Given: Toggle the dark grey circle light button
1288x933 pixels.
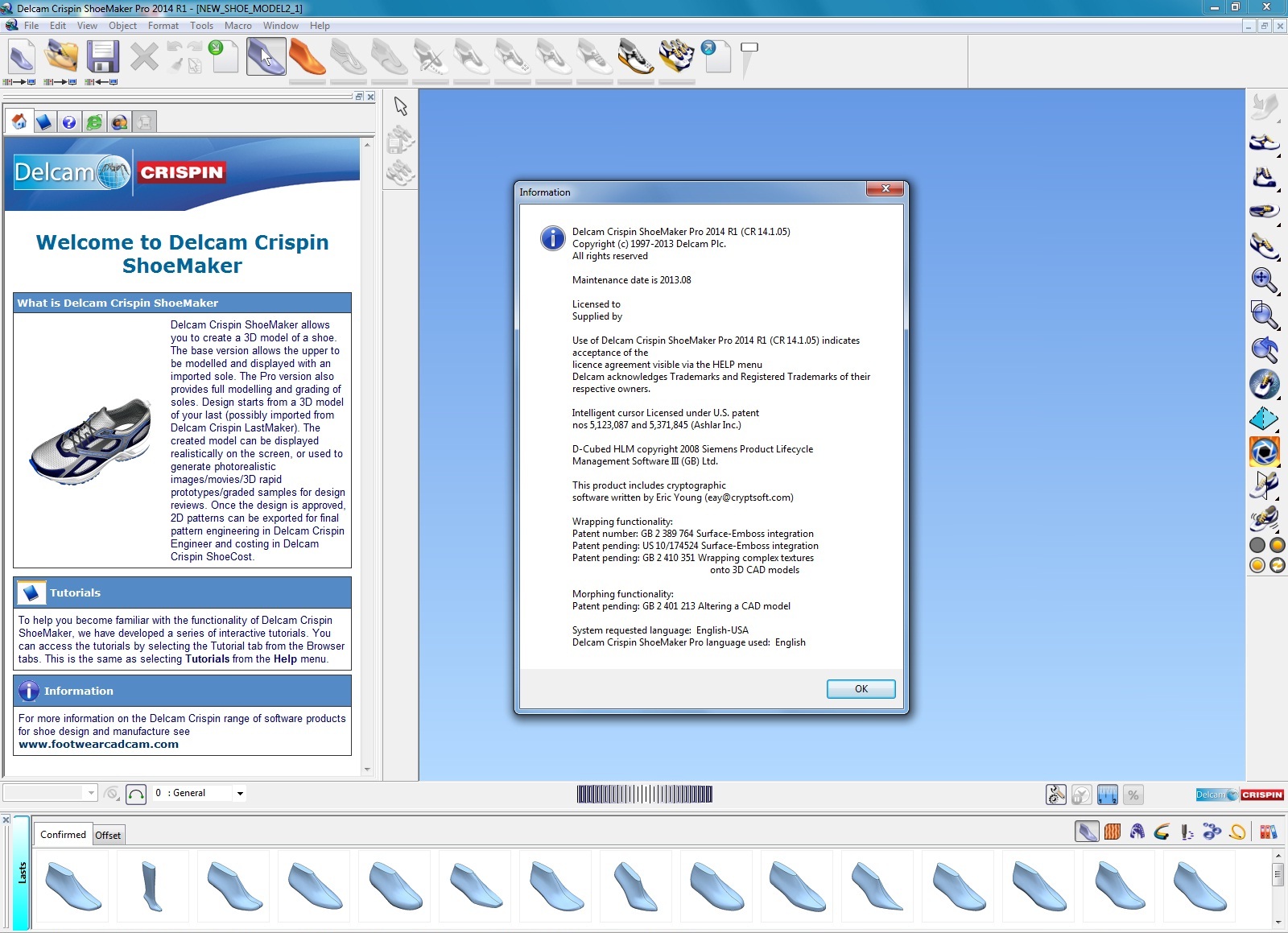Looking at the screenshot, I should (x=1257, y=545).
